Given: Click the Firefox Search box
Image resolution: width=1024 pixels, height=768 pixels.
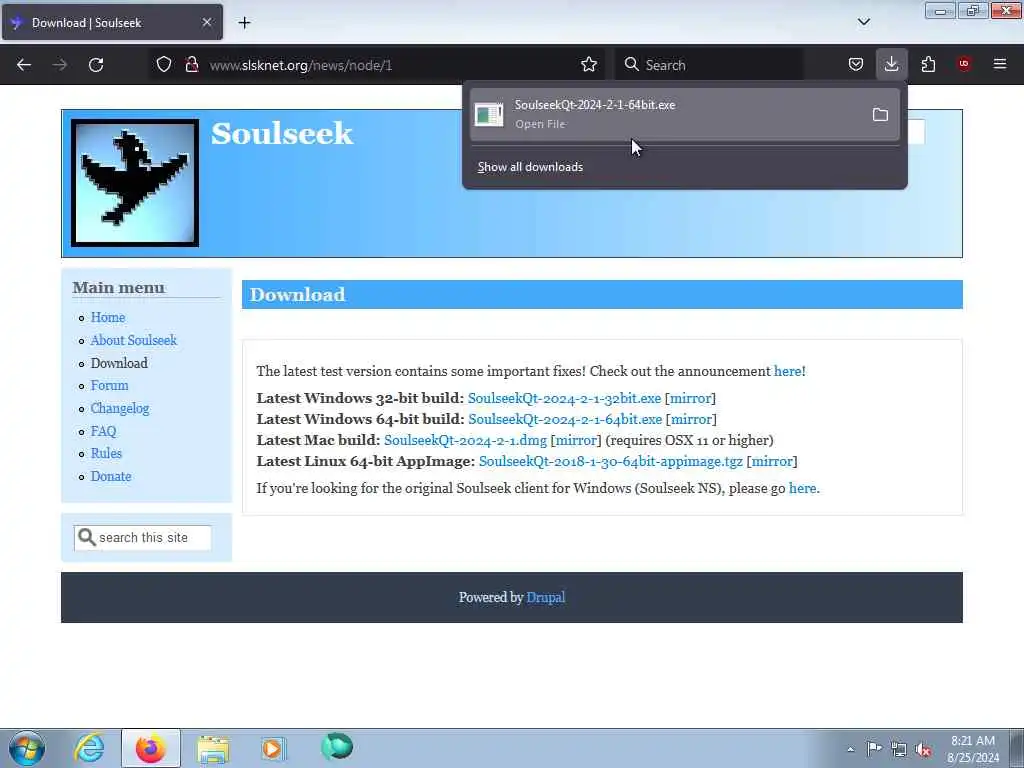Looking at the screenshot, I should (x=709, y=65).
